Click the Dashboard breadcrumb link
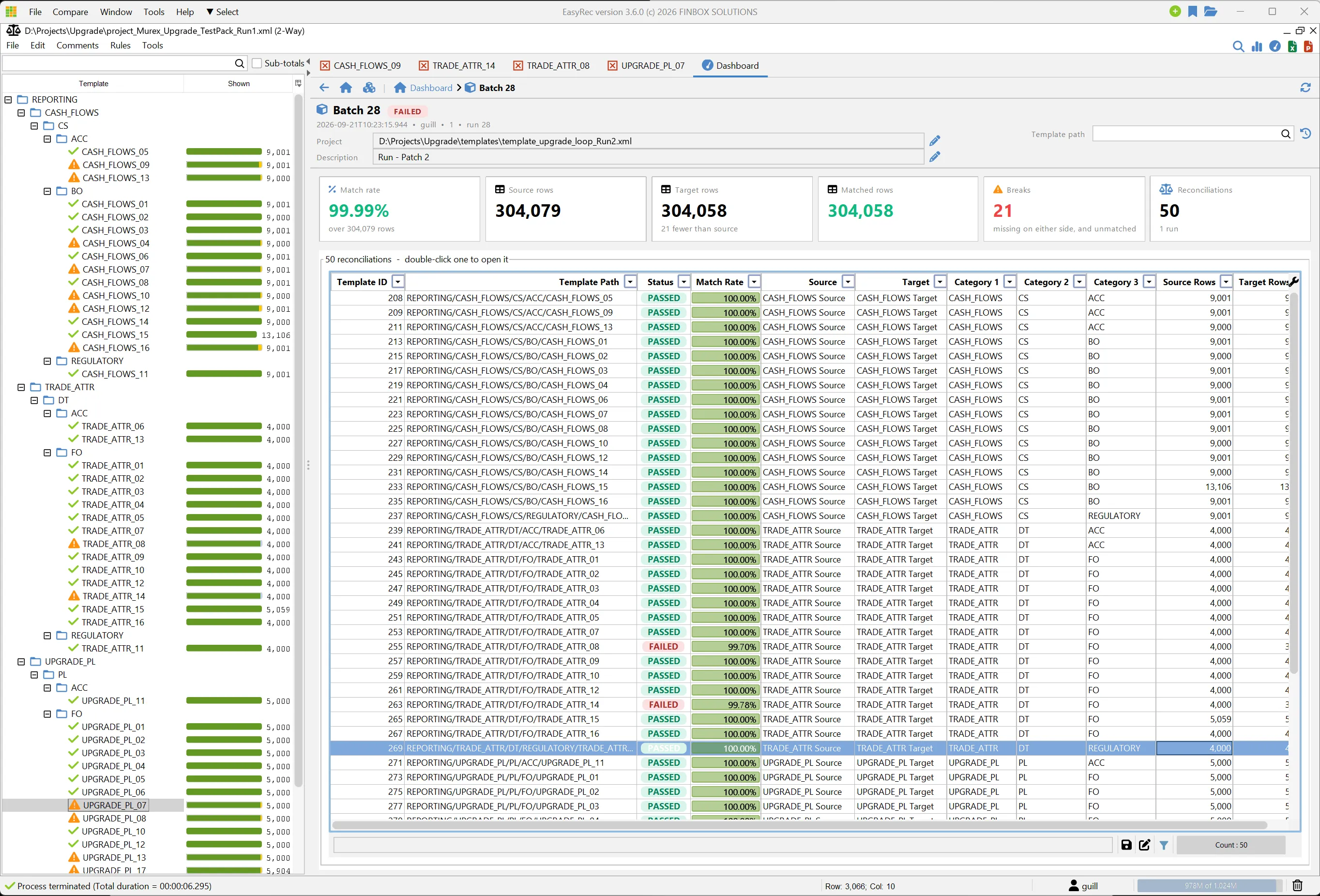 (x=431, y=88)
